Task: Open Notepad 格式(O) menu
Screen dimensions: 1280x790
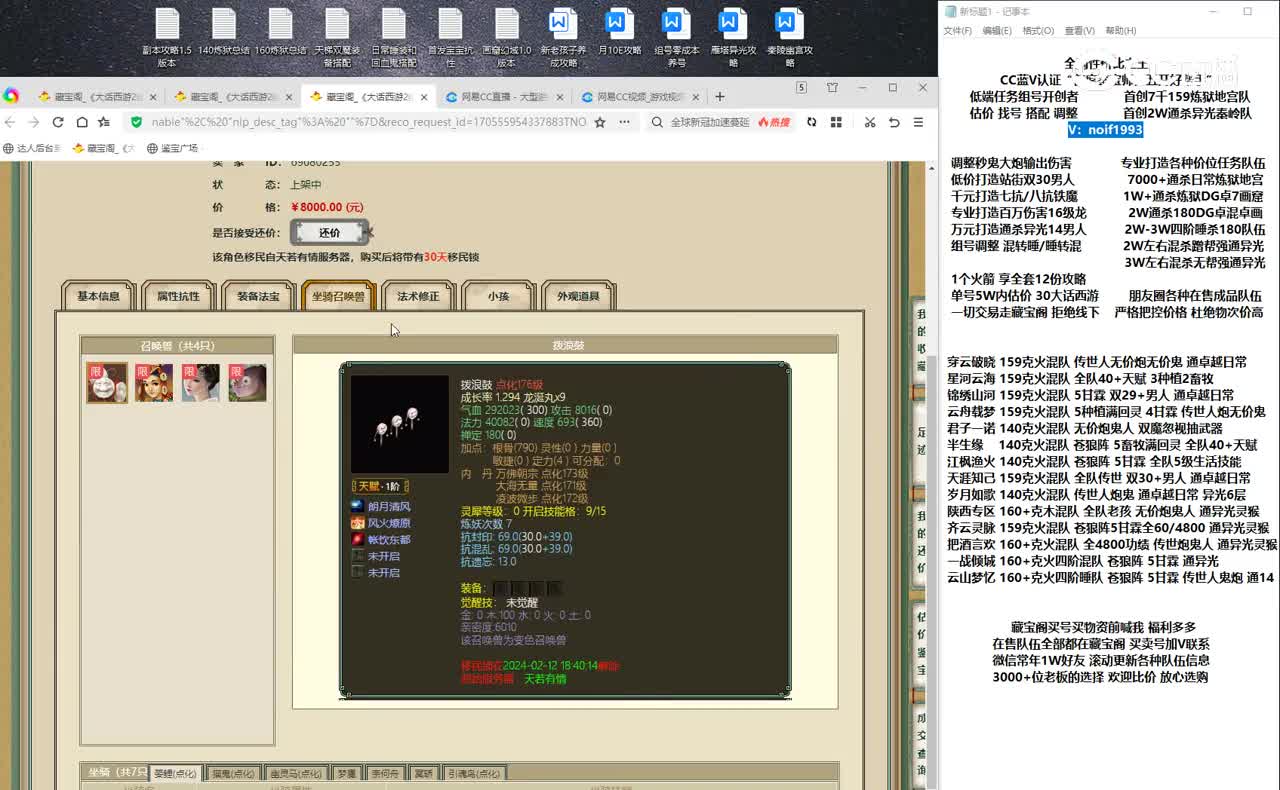Action: [1038, 31]
